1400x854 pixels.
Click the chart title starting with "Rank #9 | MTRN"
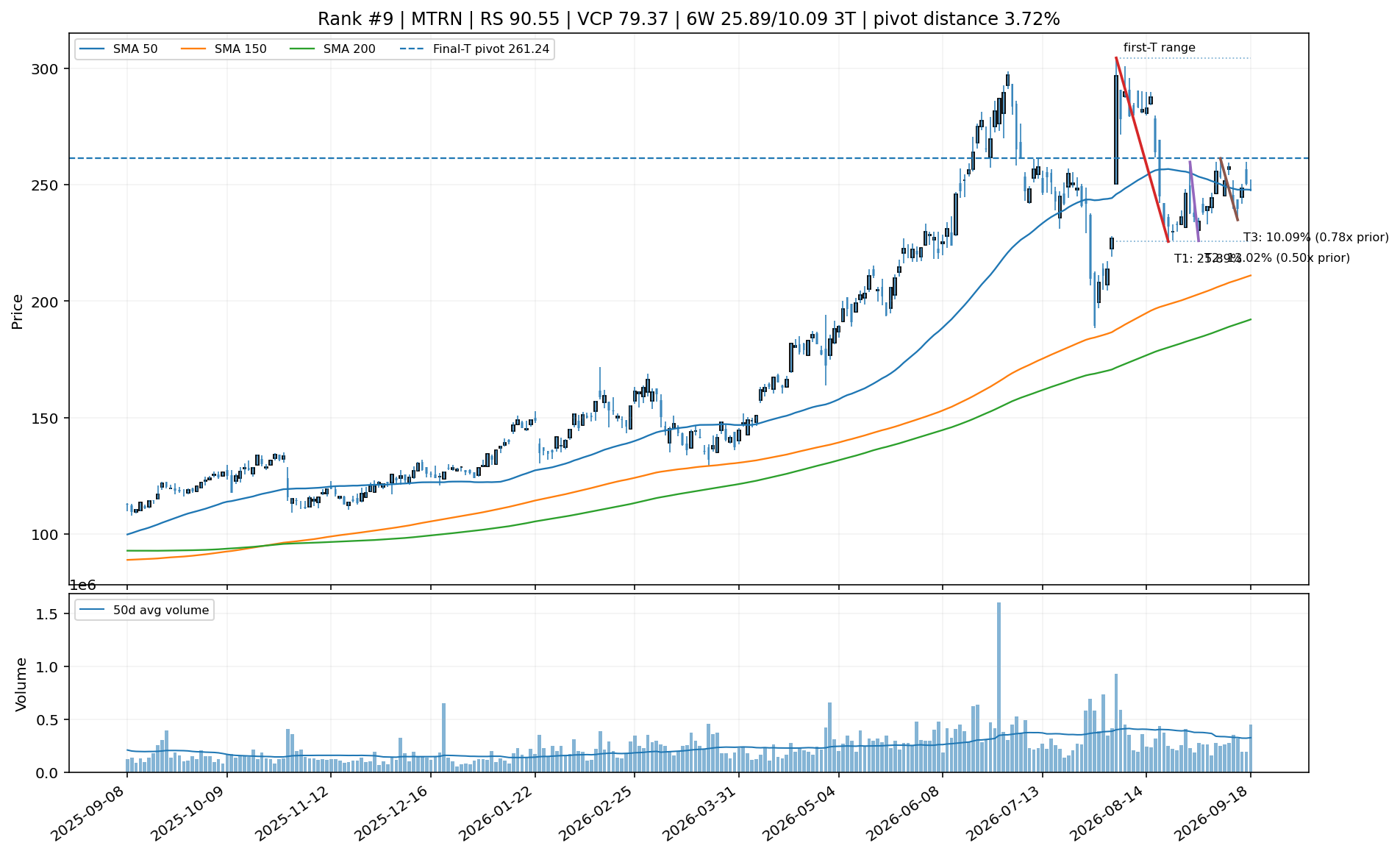tap(689, 19)
